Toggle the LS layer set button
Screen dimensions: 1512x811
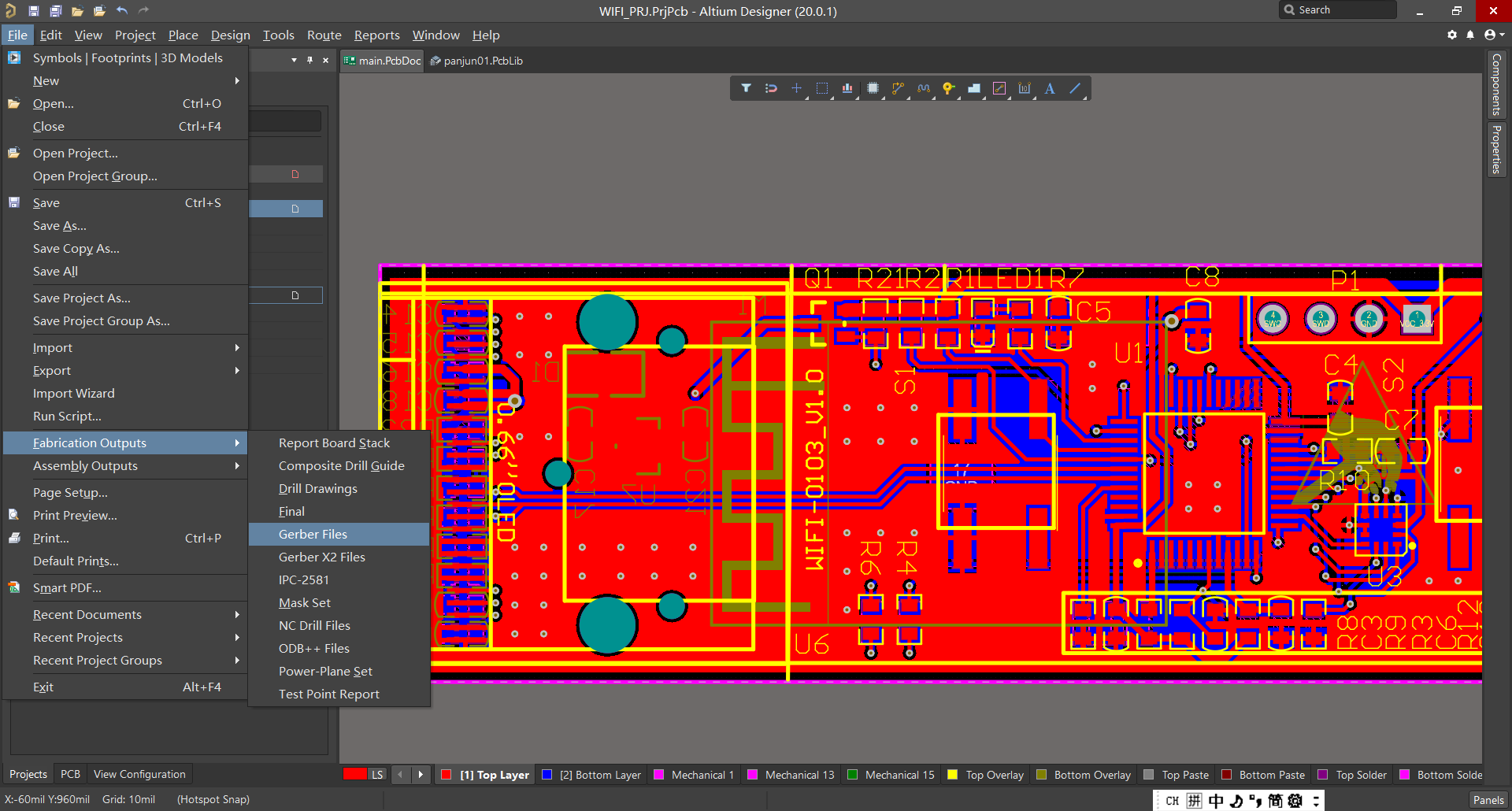click(377, 775)
